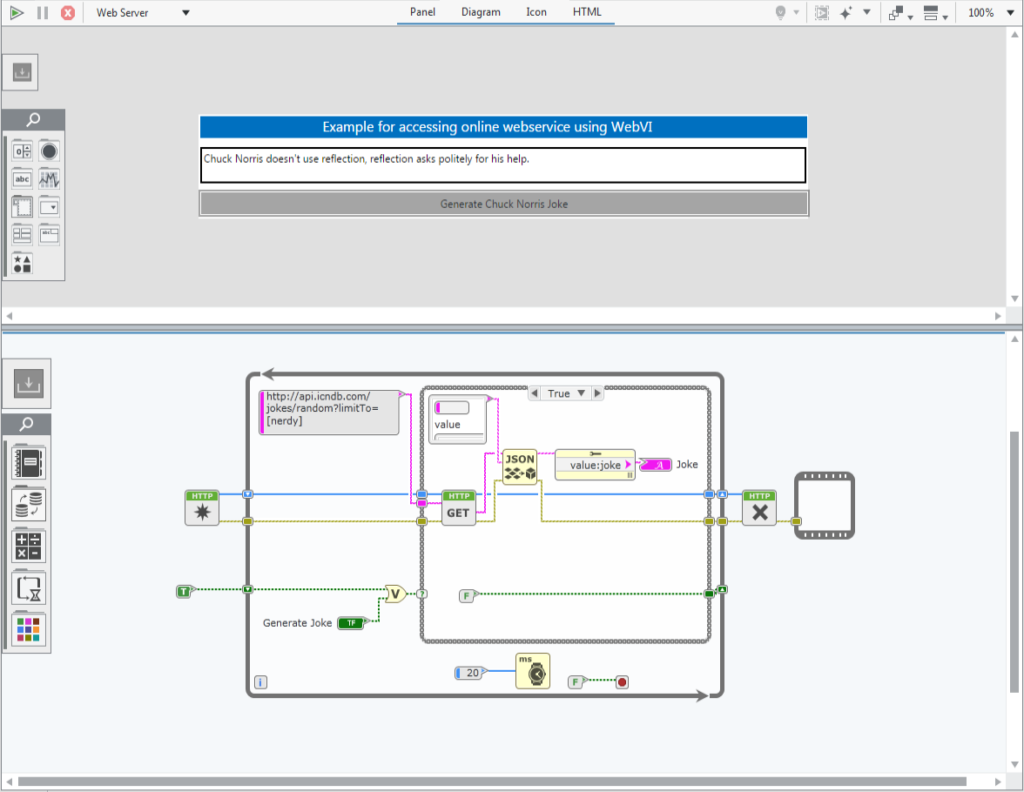Click the Pause execution icon
1024x792 pixels.
point(42,12)
